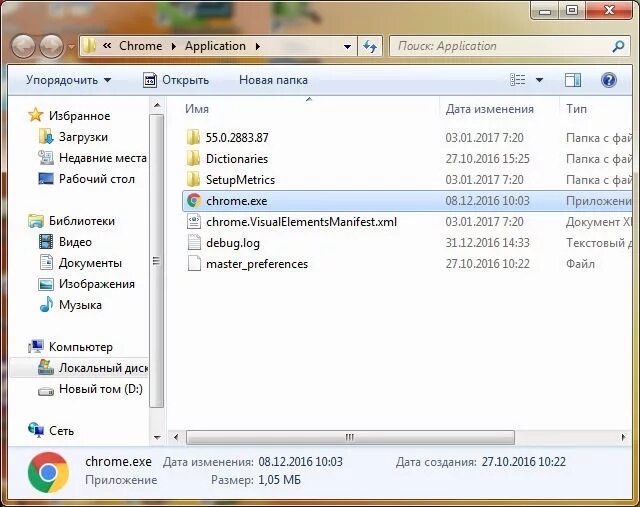Image resolution: width=640 pixels, height=507 pixels.
Task: Click the Компьютер icon
Action: click(x=36, y=347)
